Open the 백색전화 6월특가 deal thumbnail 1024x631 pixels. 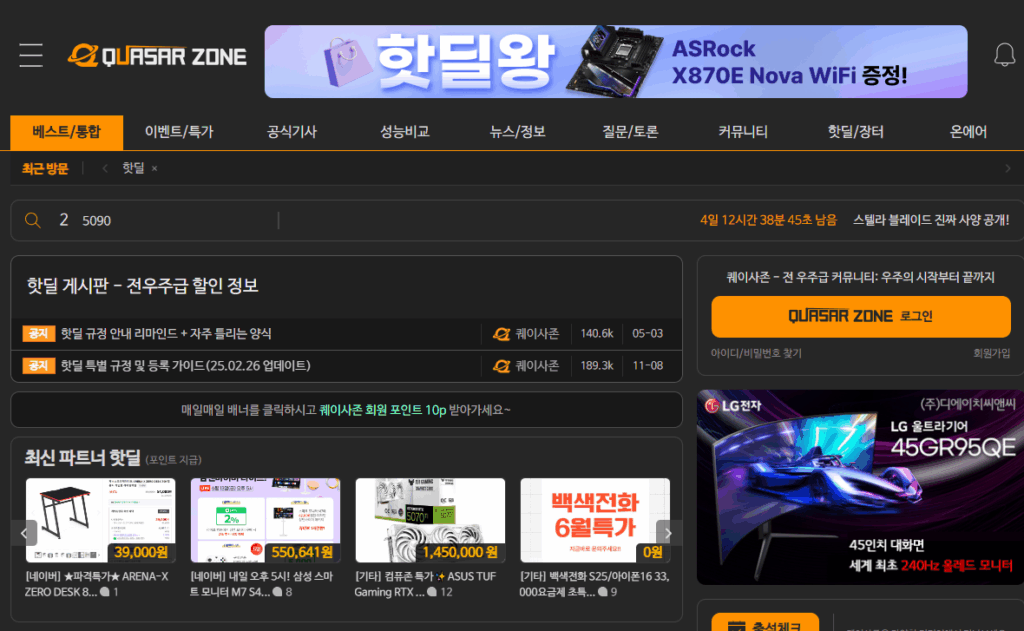595,520
